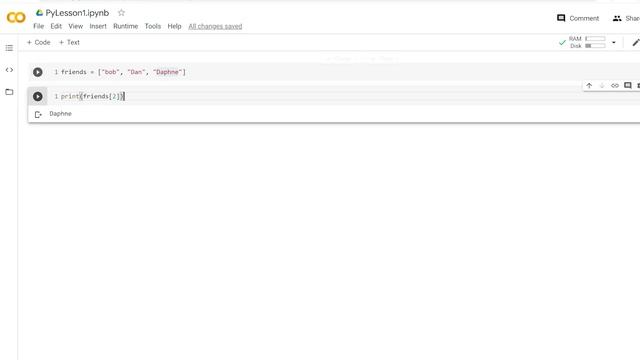640x360 pixels.
Task: Open the Edit menu
Action: pos(56,26)
